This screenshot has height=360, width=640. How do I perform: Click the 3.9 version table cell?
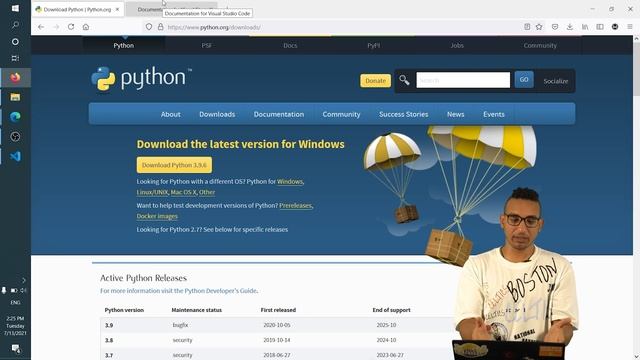(x=109, y=325)
